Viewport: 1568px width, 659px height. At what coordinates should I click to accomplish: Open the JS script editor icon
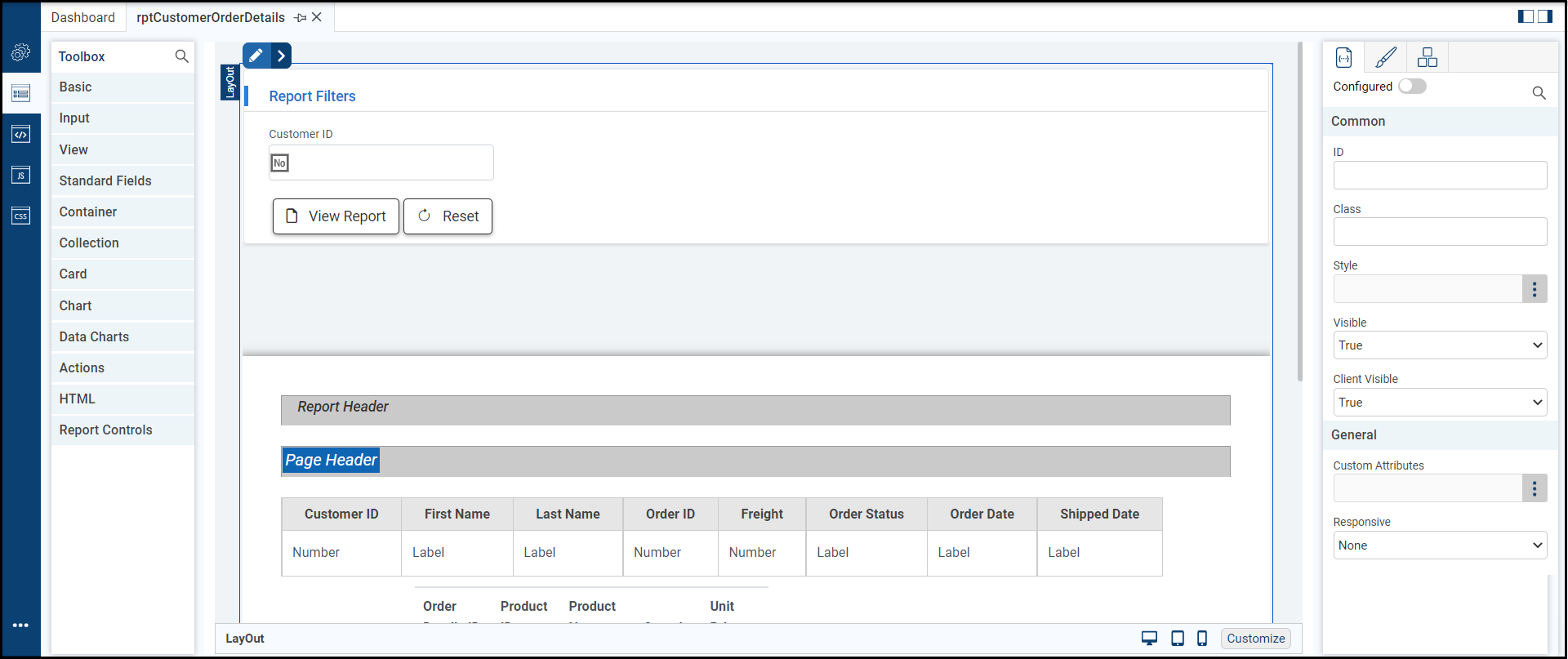(21, 176)
